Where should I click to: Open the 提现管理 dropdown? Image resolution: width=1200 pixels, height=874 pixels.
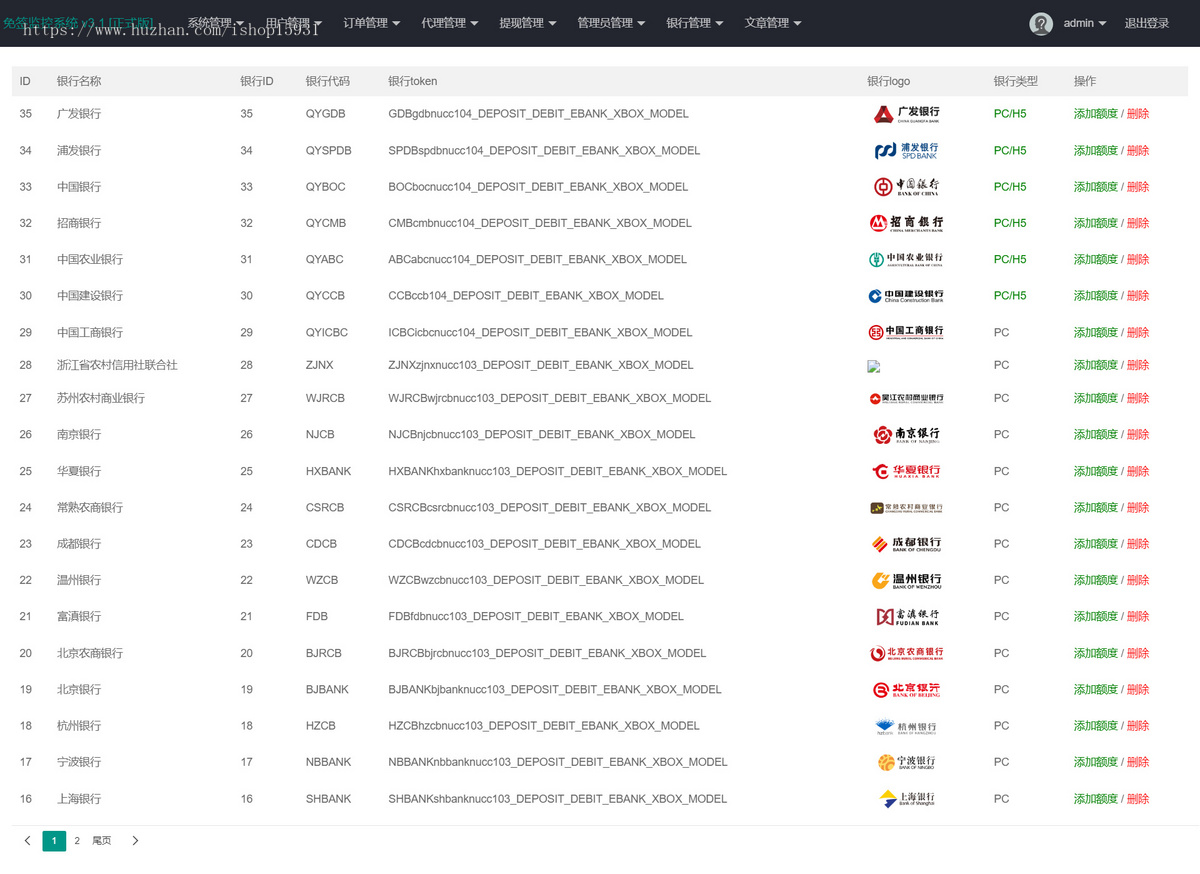(x=527, y=23)
